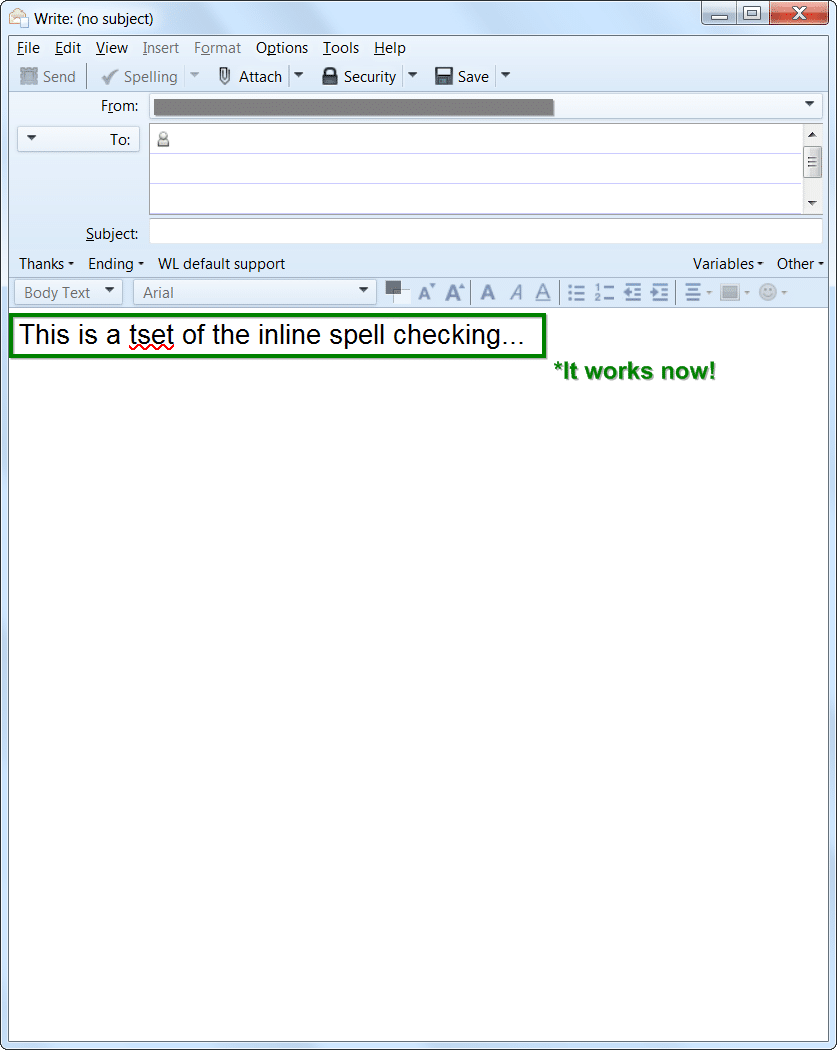Click the Attach paperclip icon
Image resolution: width=837 pixels, height=1050 pixels.
point(225,76)
